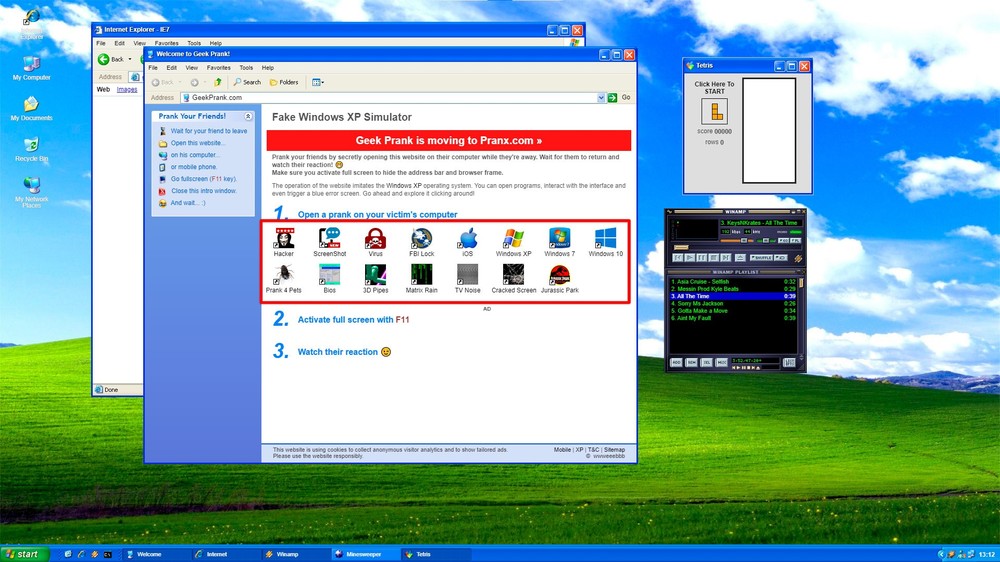Image resolution: width=1000 pixels, height=562 pixels.
Task: Open the Cracked Screen icon
Action: coord(513,279)
